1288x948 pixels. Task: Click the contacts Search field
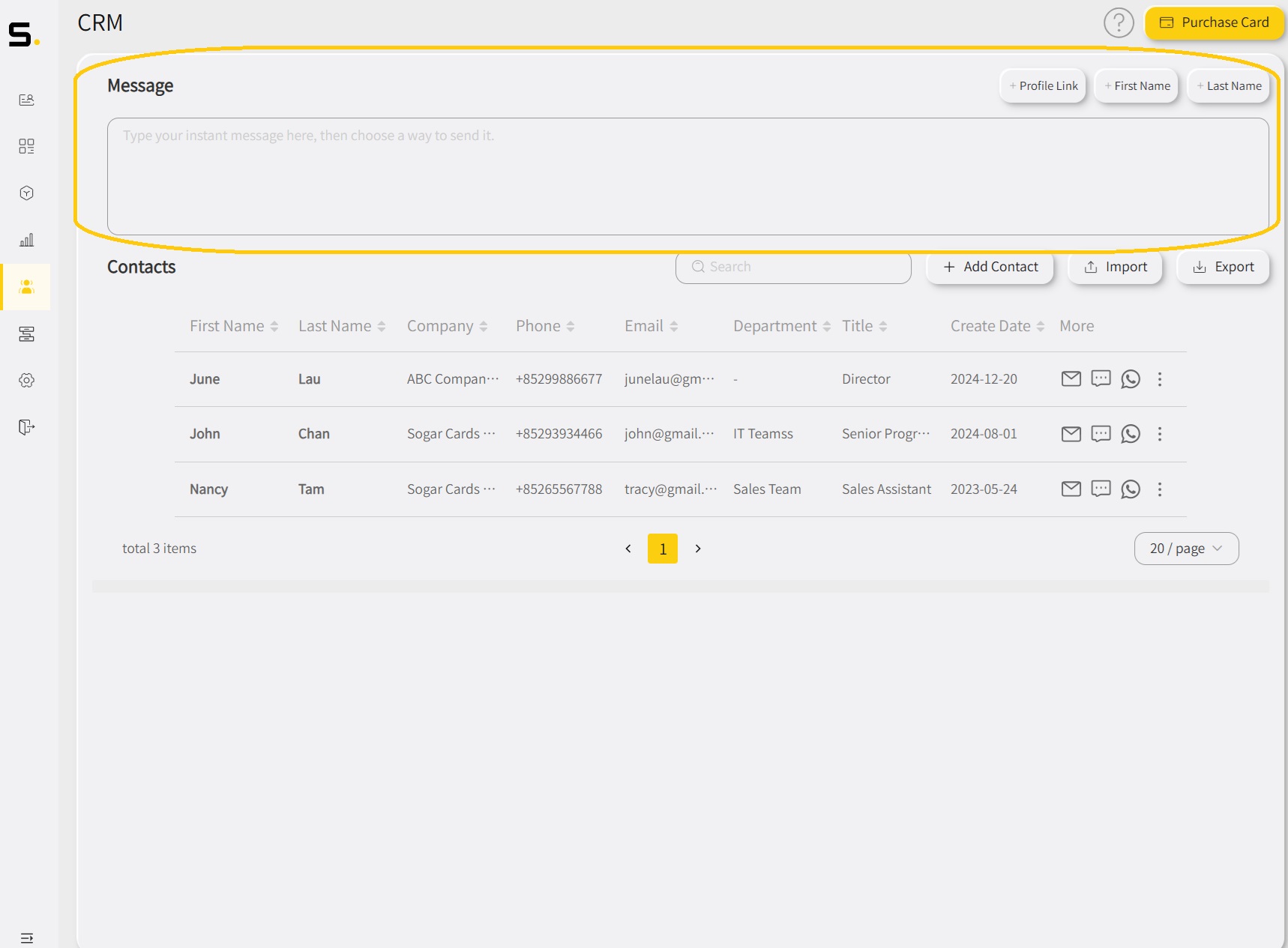793,267
